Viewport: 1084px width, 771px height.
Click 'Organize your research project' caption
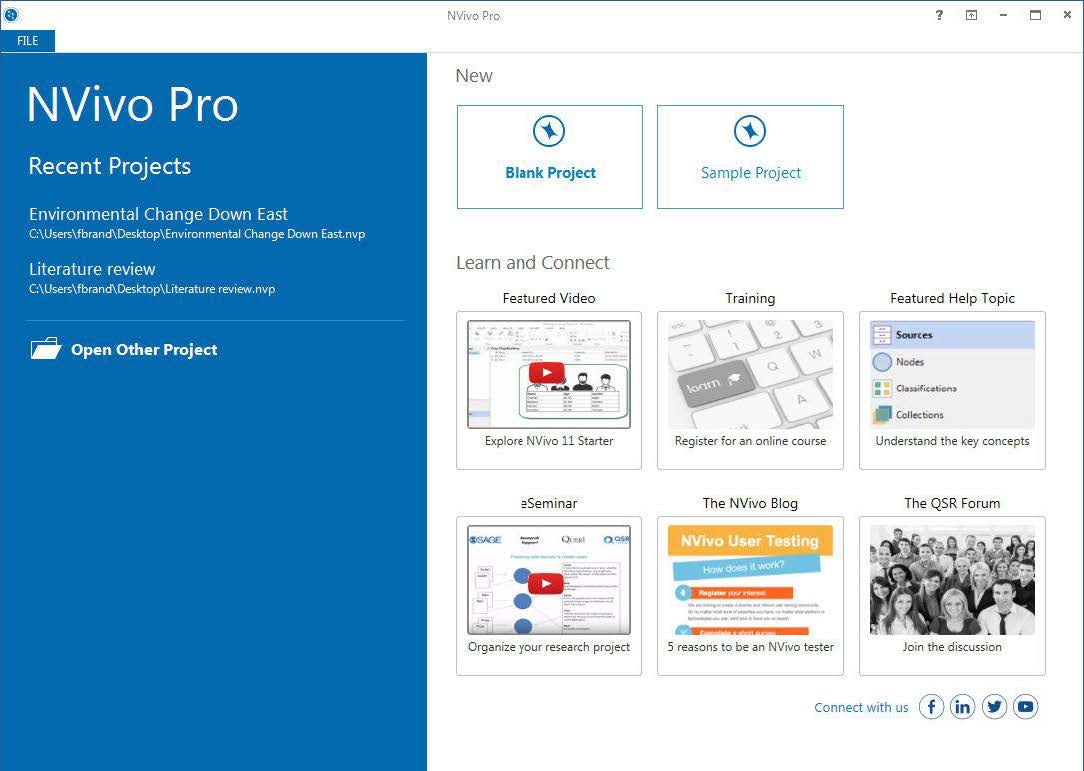(x=549, y=647)
